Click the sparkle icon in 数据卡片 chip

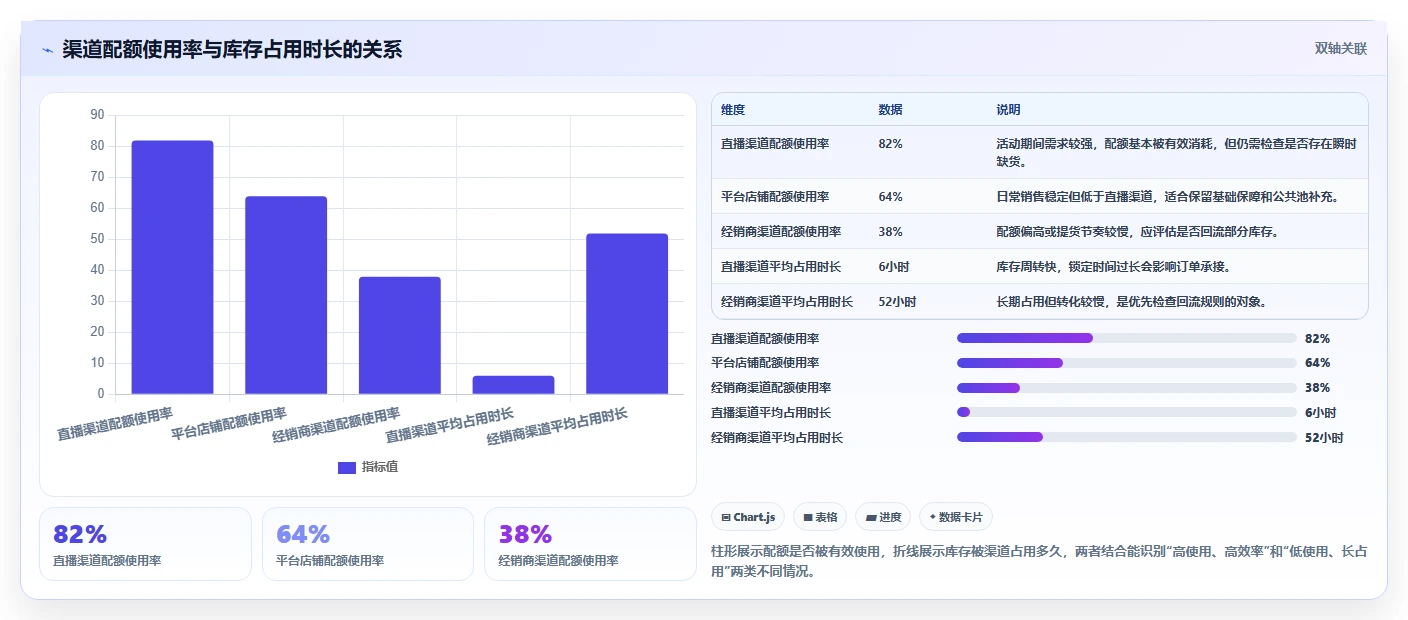coord(933,517)
